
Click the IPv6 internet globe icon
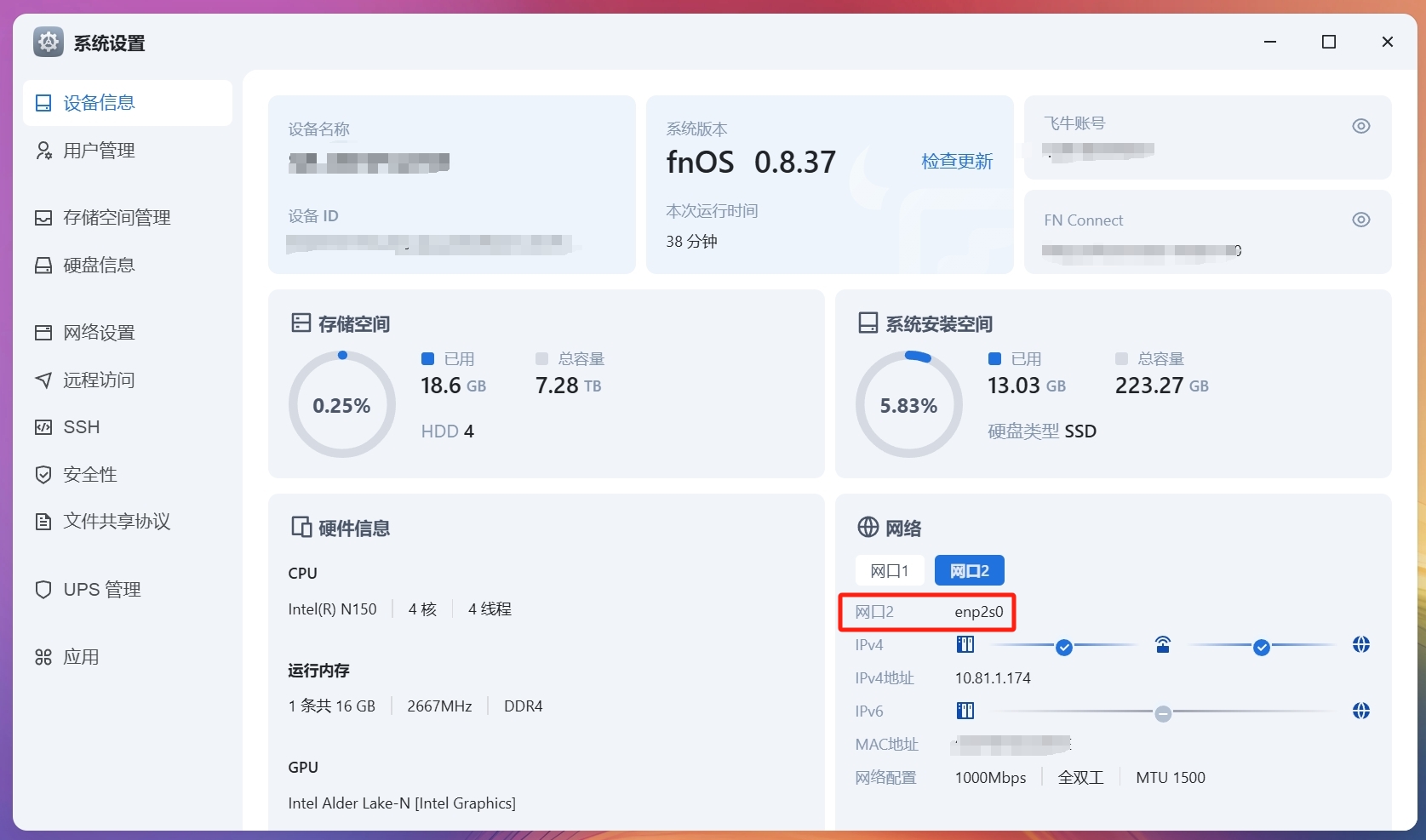(x=1361, y=711)
